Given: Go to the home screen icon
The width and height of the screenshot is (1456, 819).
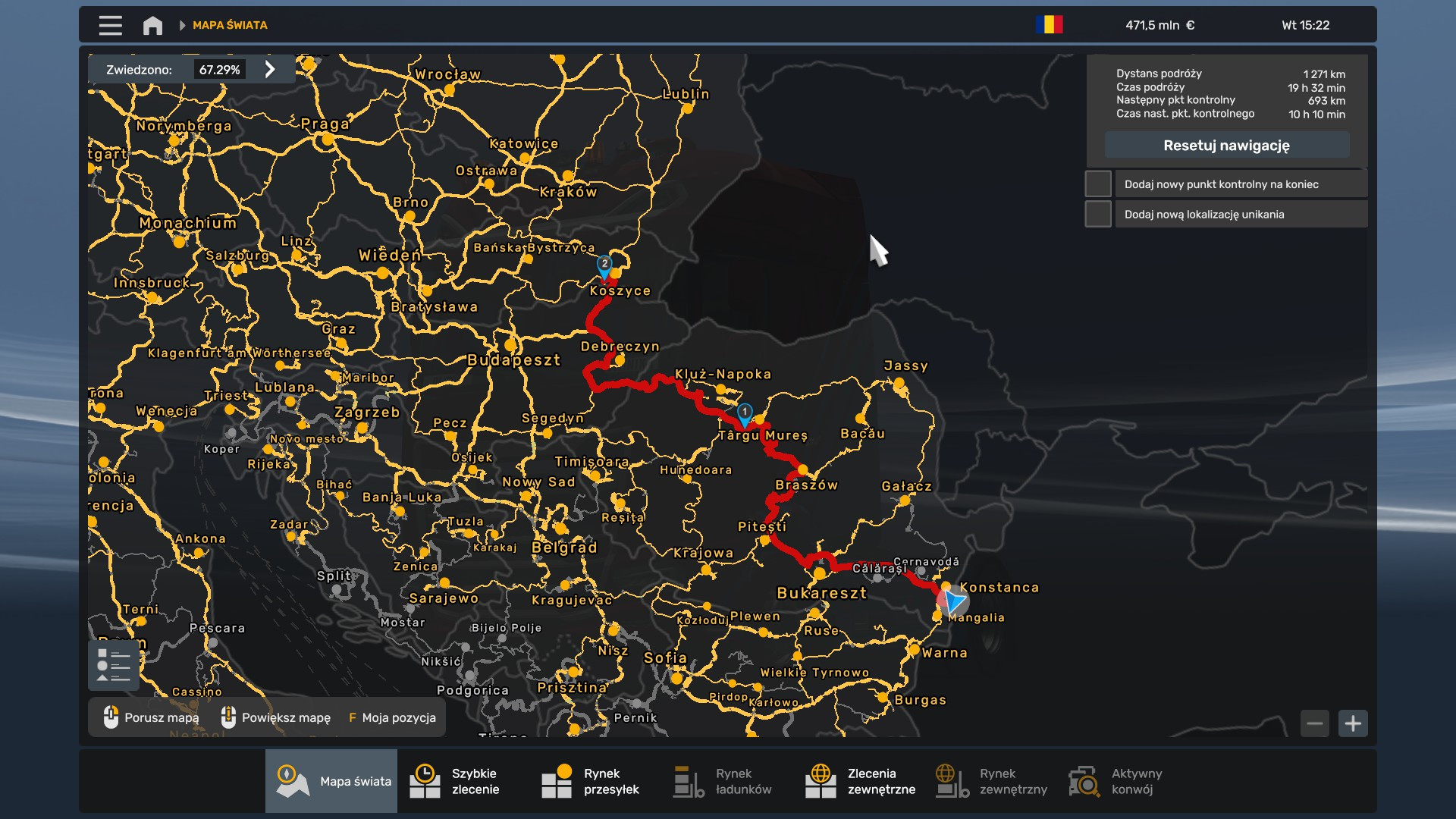Looking at the screenshot, I should [152, 25].
